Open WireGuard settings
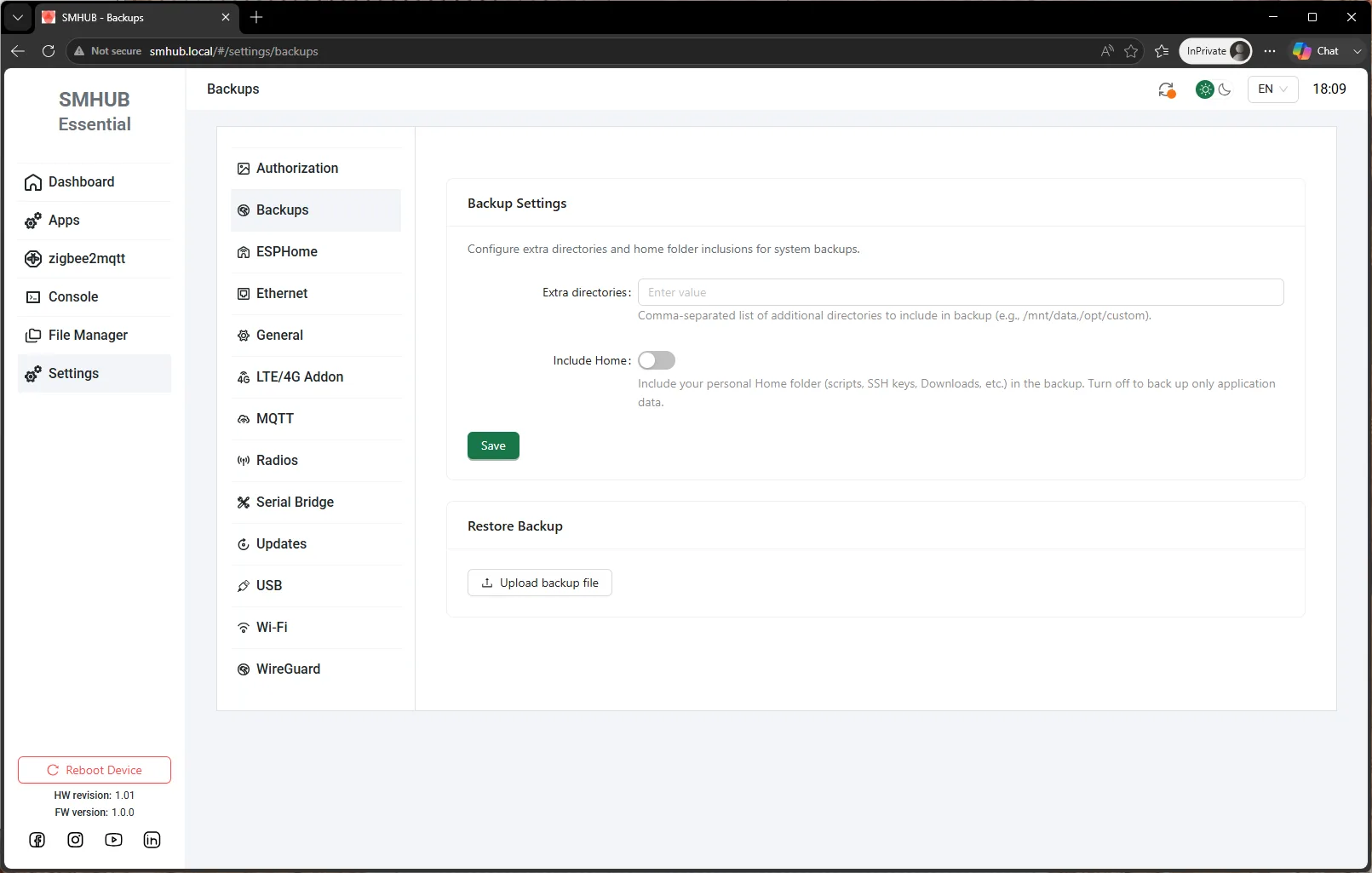The height and width of the screenshot is (873, 1372). [x=316, y=669]
